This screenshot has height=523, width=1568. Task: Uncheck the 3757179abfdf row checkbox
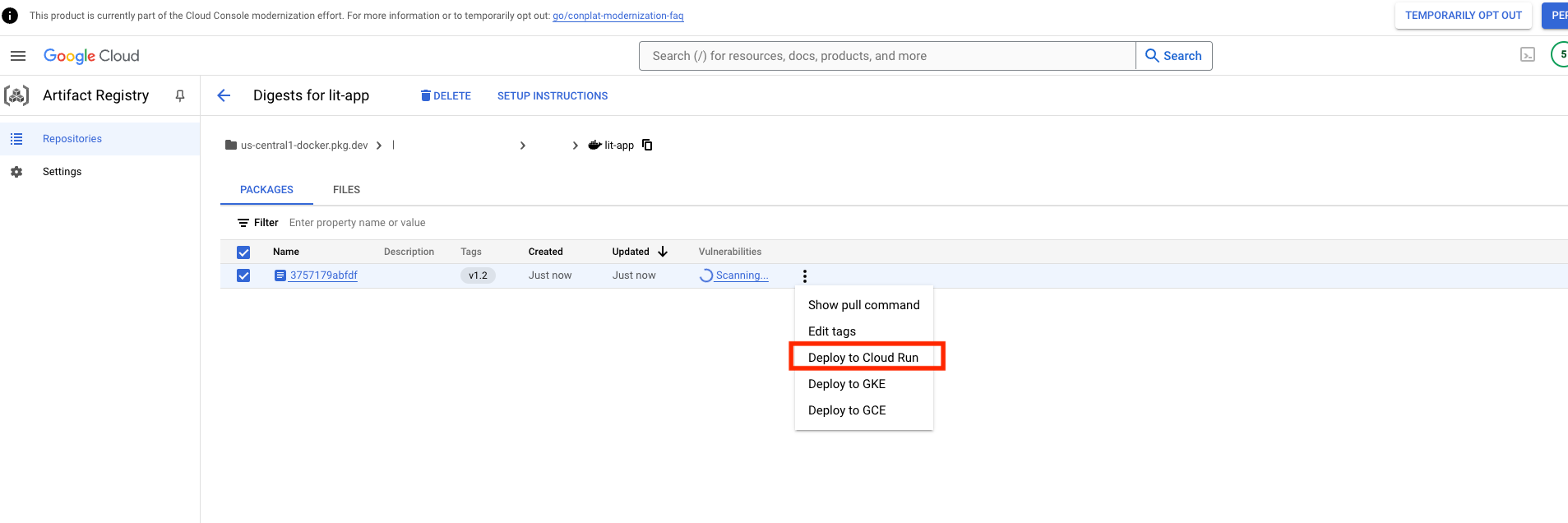pos(243,275)
